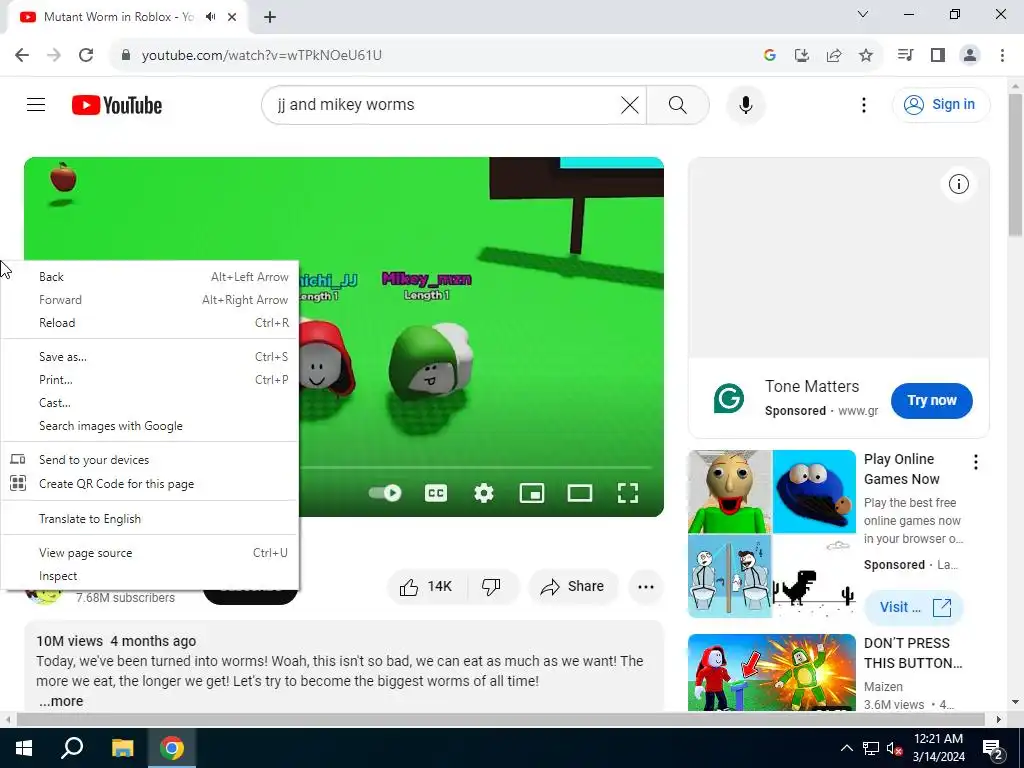The image size is (1024, 768).
Task: Choose Print... in context menu
Action: (150, 379)
